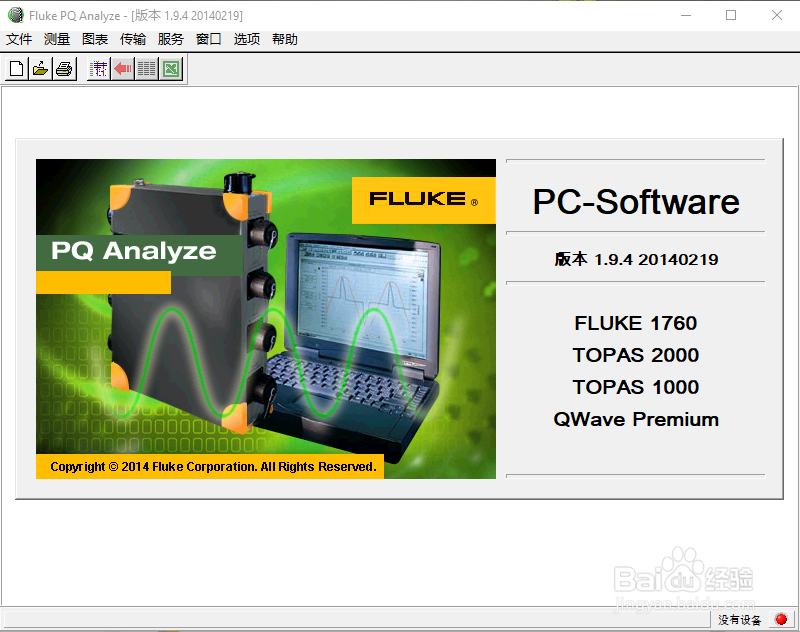Click the QWave Premium text
This screenshot has width=800, height=632.
point(636,419)
